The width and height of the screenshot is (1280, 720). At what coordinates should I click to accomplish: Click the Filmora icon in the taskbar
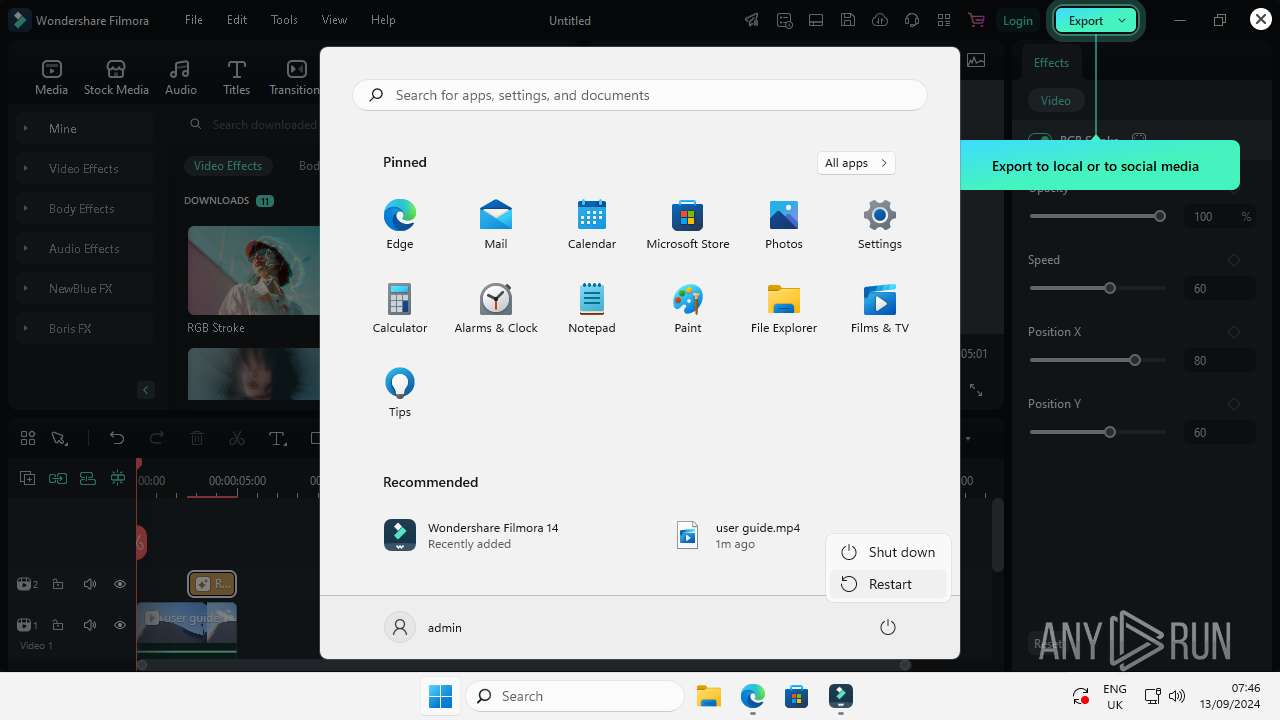point(841,696)
